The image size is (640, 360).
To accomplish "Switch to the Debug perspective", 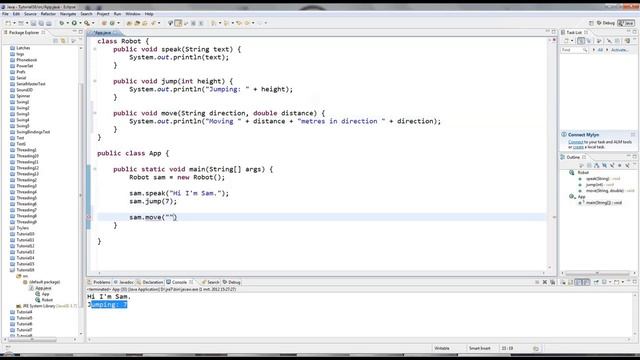I will click(606, 23).
